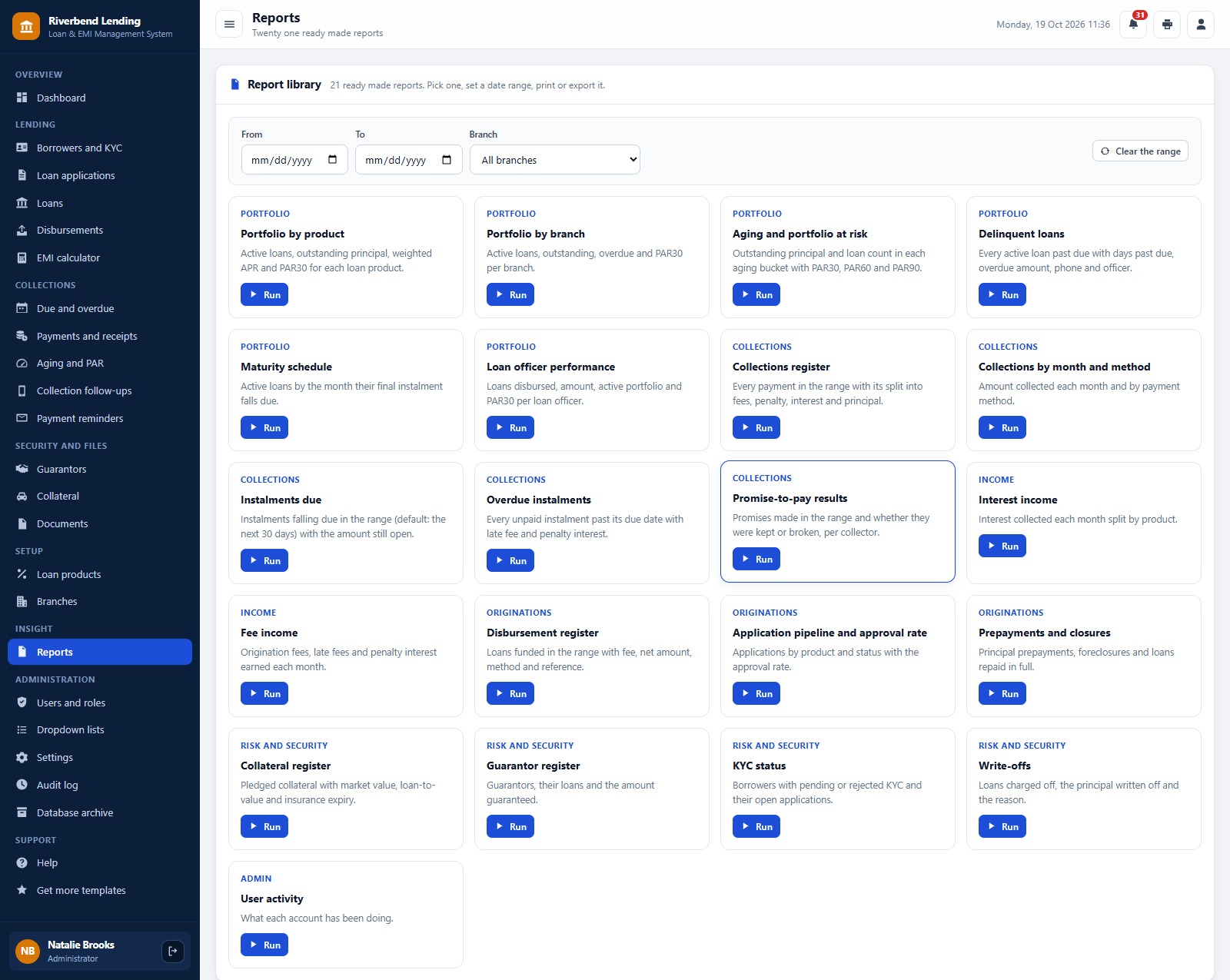Click the Natalie Brooks user name
The width and height of the screenshot is (1230, 980).
(81, 945)
